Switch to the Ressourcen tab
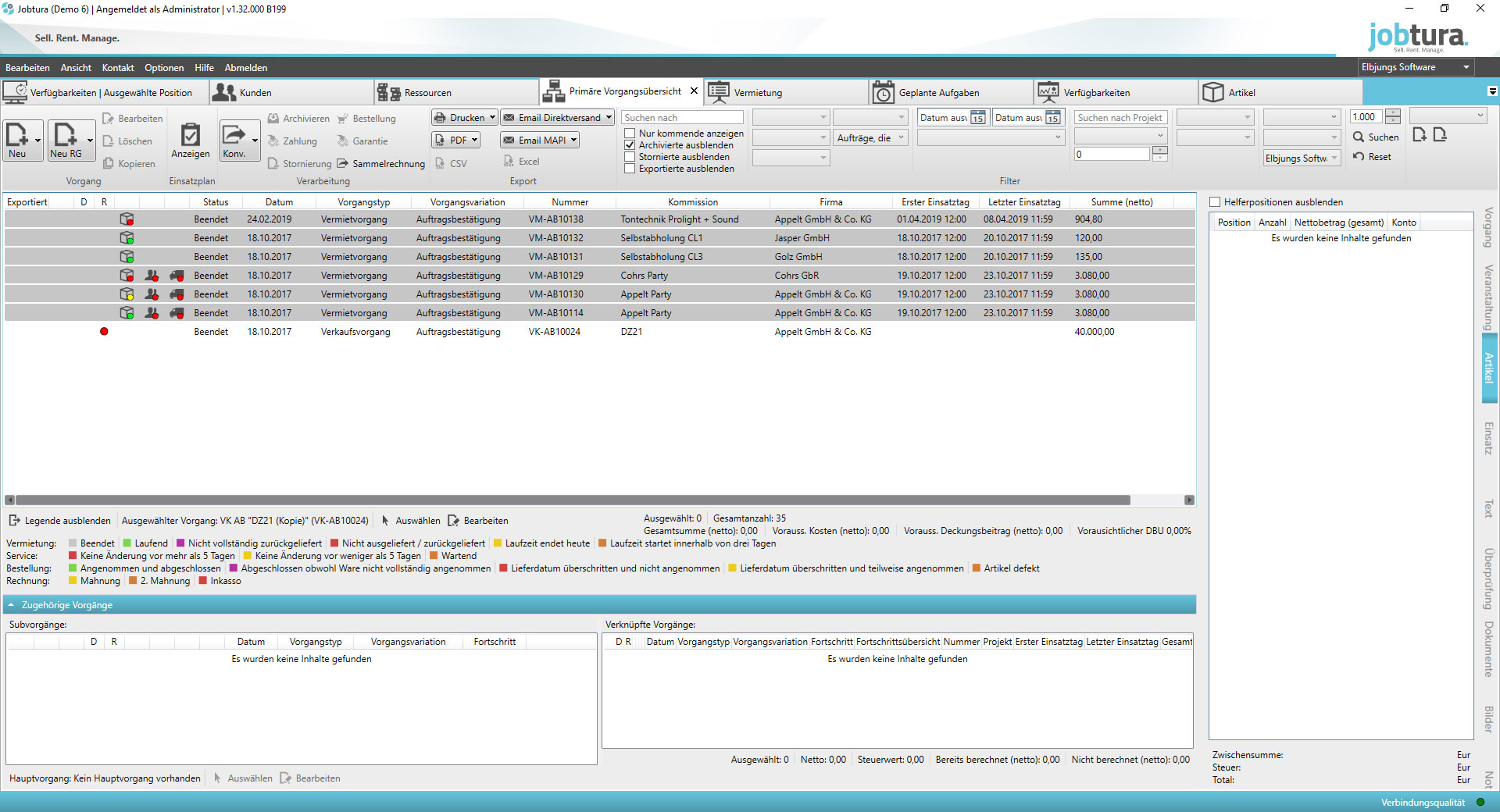 (456, 92)
